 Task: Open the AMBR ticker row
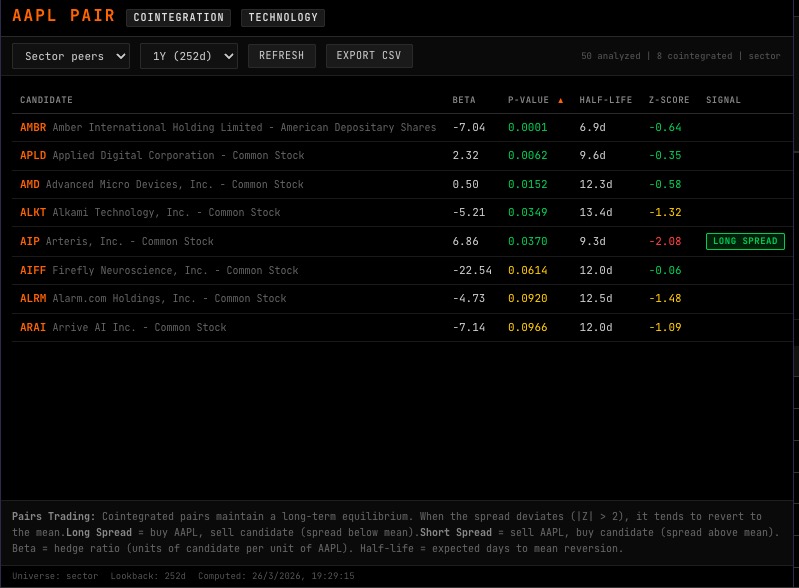point(402,127)
